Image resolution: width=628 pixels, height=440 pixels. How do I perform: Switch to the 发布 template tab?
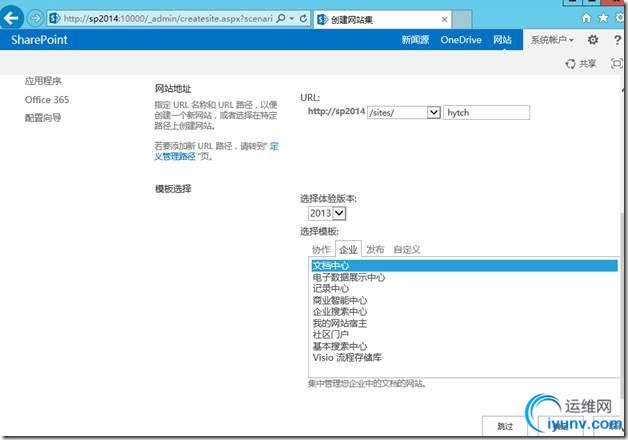click(x=375, y=249)
